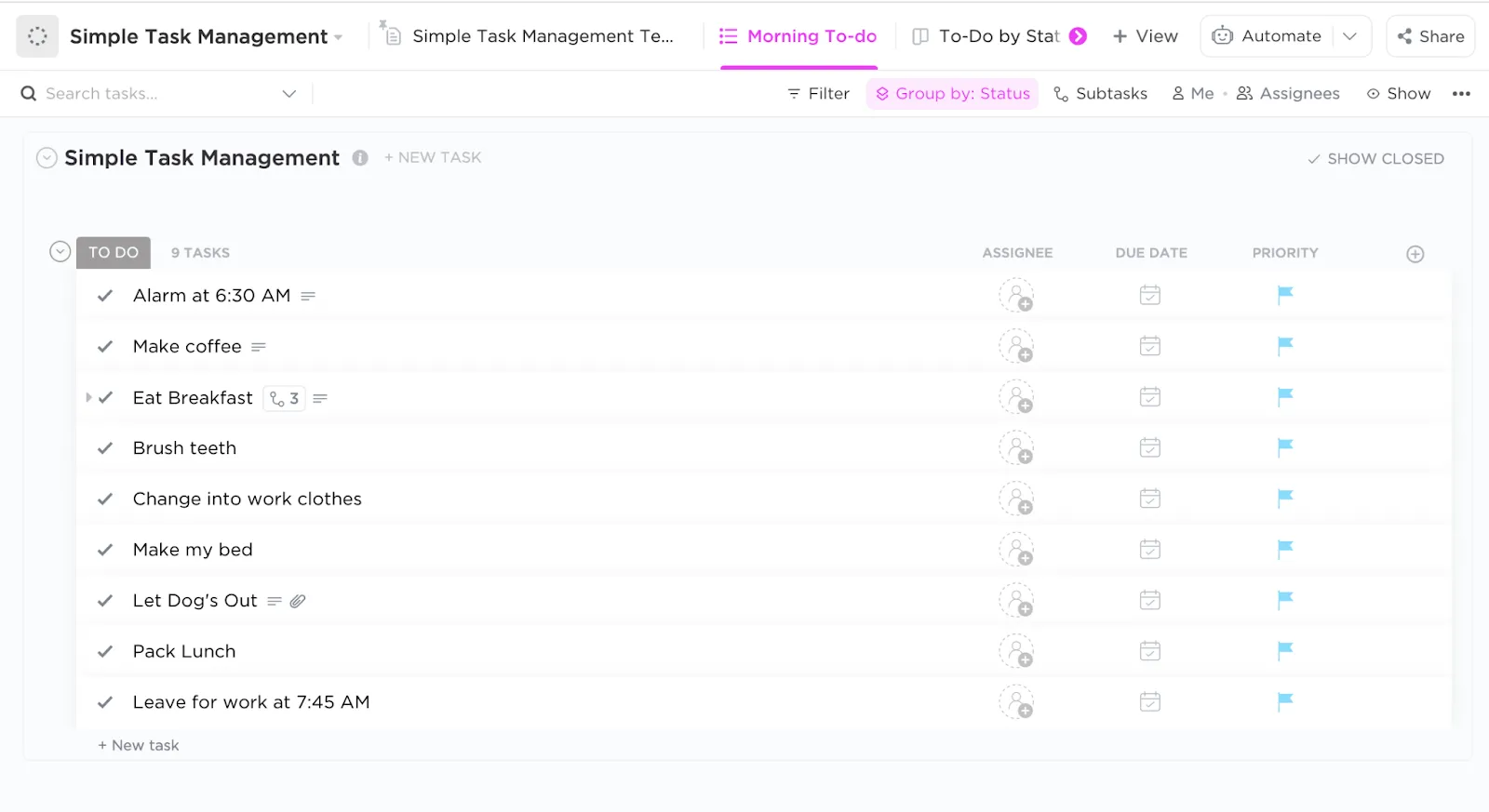
Task: Assign someone to Brush teeth
Action: [x=1016, y=448]
